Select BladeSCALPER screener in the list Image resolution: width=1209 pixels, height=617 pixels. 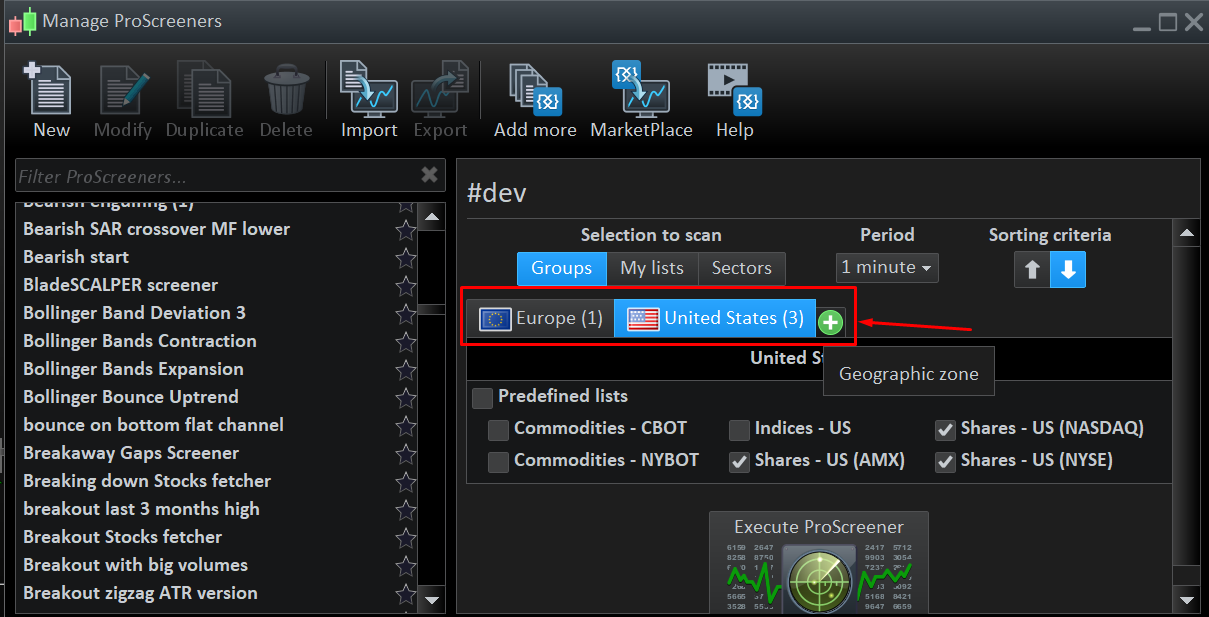pos(120,285)
